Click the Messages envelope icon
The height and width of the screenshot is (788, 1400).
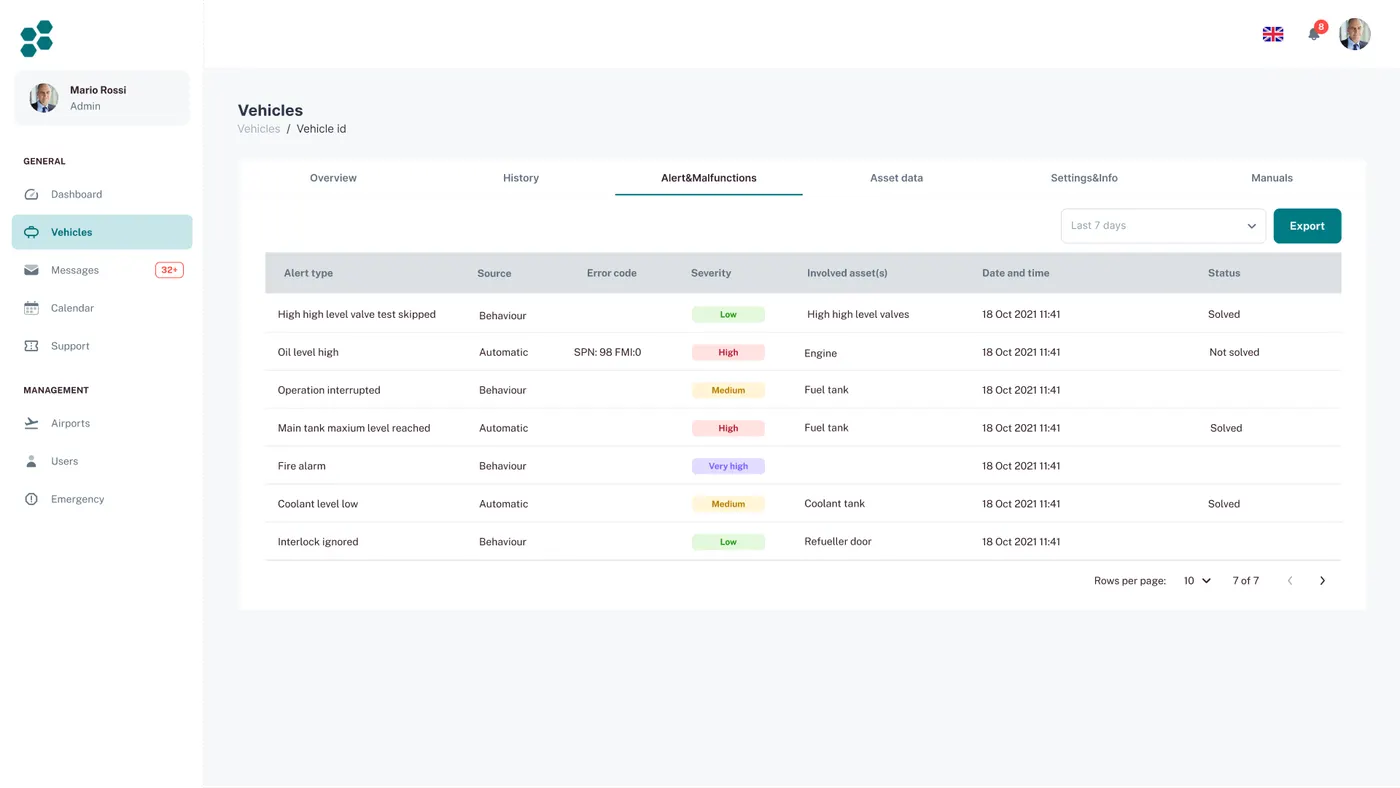pyautogui.click(x=31, y=270)
